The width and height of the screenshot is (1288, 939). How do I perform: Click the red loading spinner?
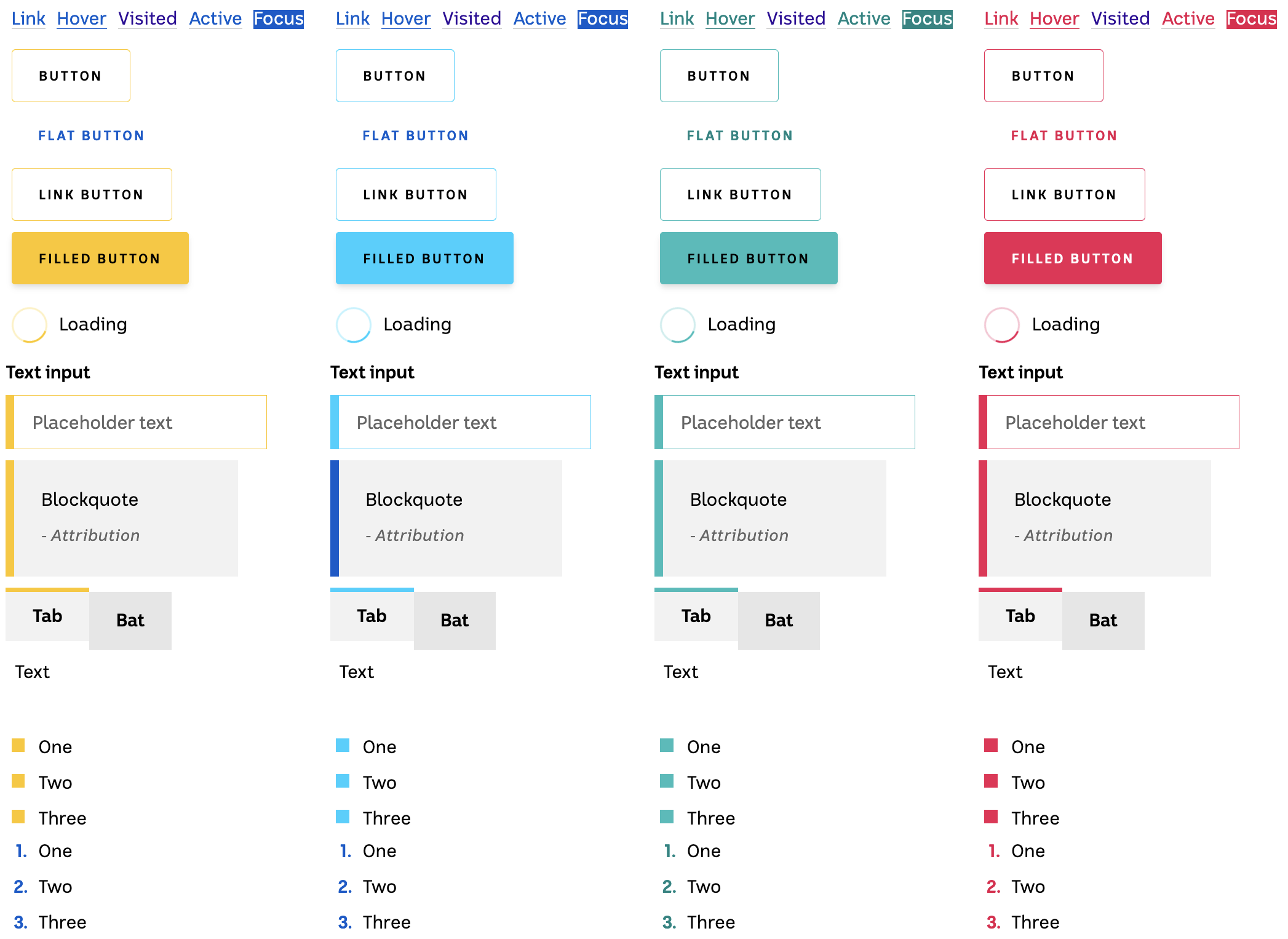tap(1001, 325)
